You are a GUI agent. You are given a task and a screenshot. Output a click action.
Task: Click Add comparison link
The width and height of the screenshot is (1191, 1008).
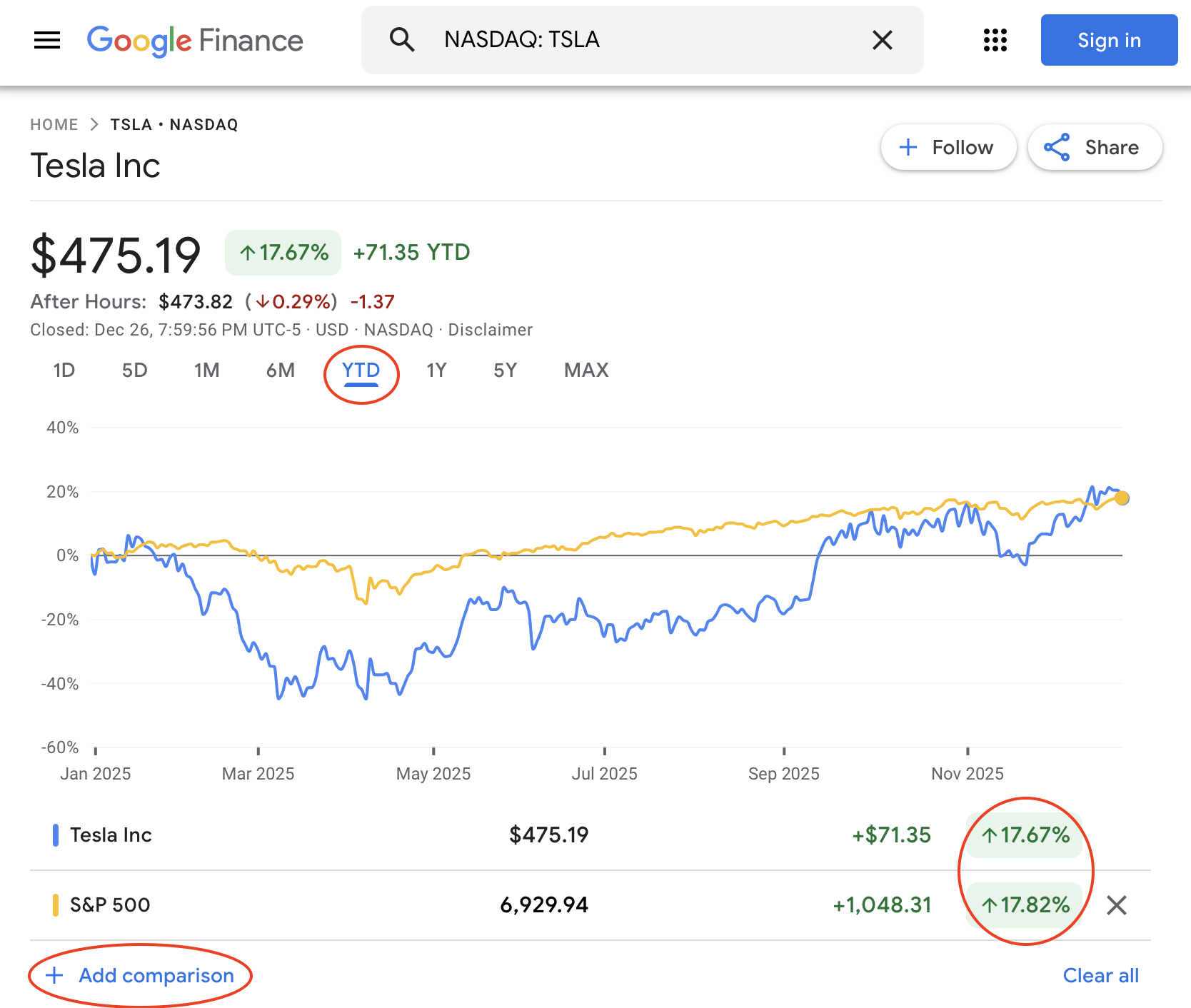pos(141,975)
